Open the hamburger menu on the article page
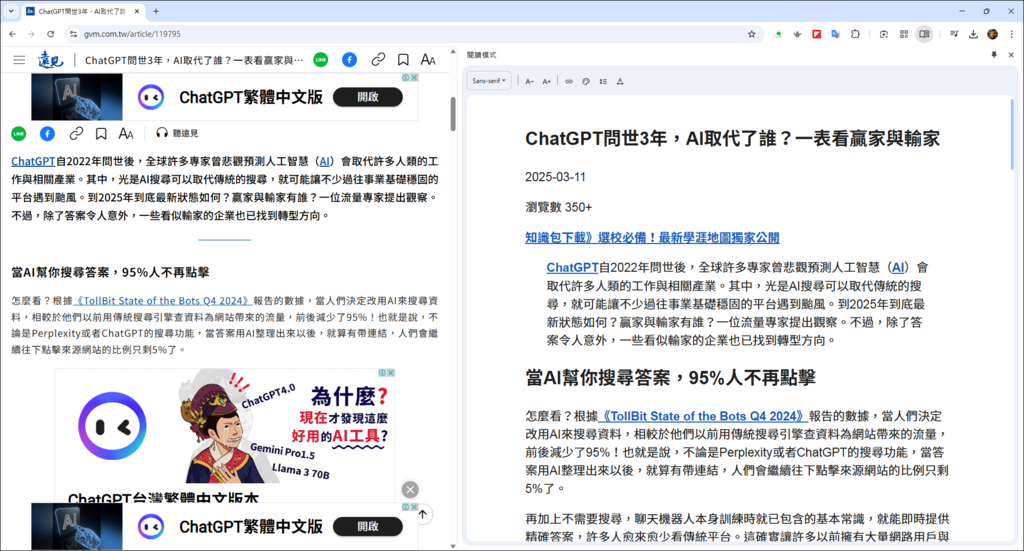1024x551 pixels. [x=19, y=60]
